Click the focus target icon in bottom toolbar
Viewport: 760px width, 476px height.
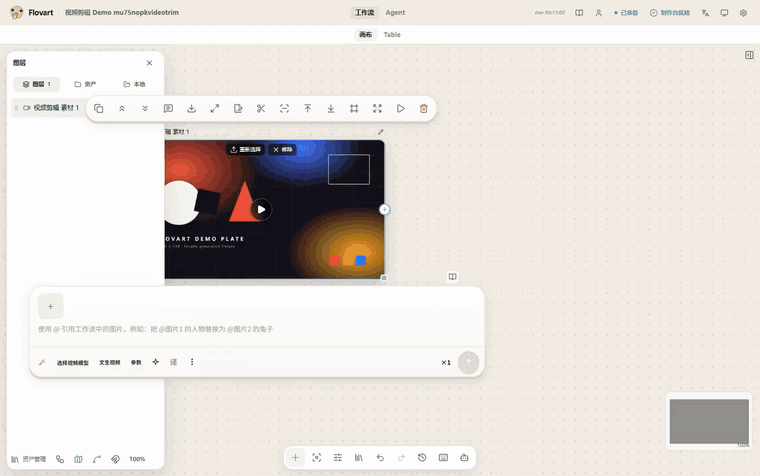(317, 458)
